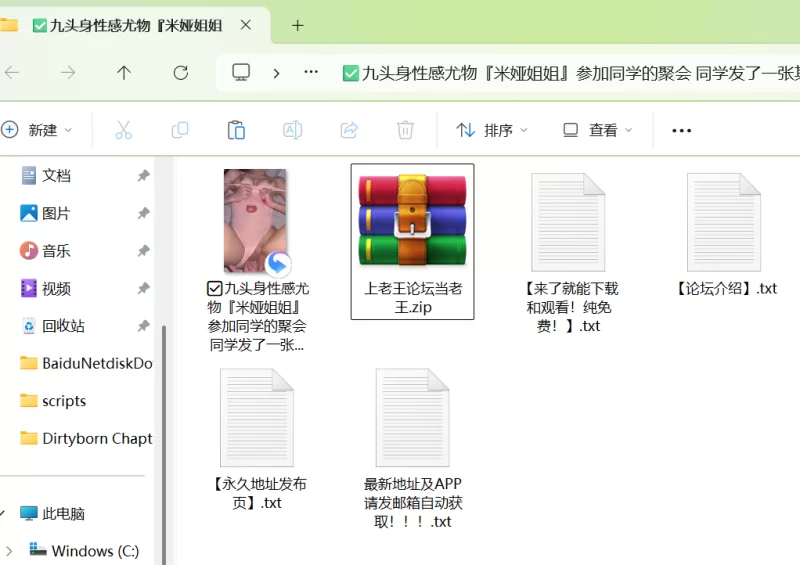Open the 新建 (New) dropdown
Viewport: 800px width, 565px height.
click(x=38, y=130)
